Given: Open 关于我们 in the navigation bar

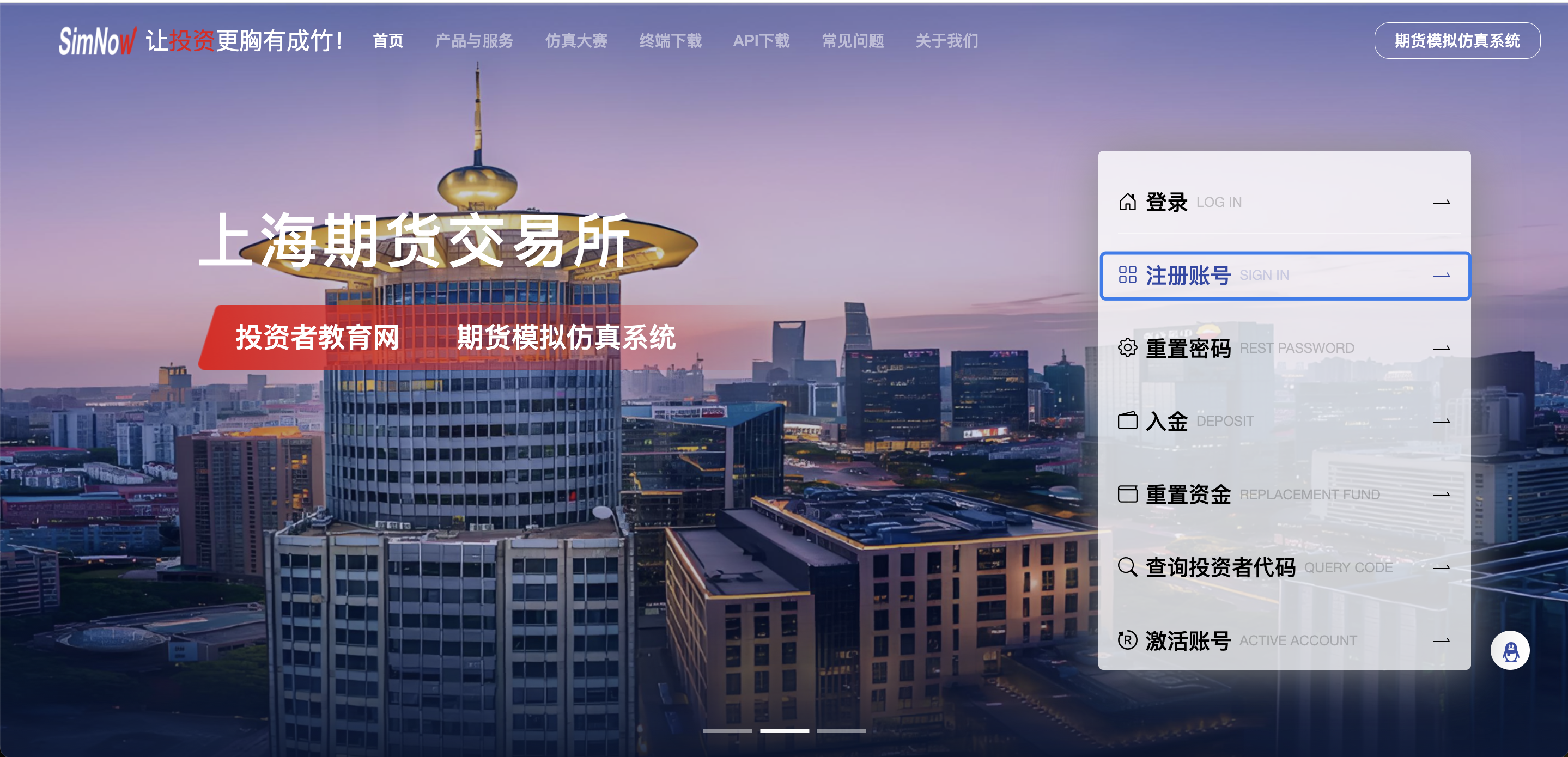Looking at the screenshot, I should 946,41.
